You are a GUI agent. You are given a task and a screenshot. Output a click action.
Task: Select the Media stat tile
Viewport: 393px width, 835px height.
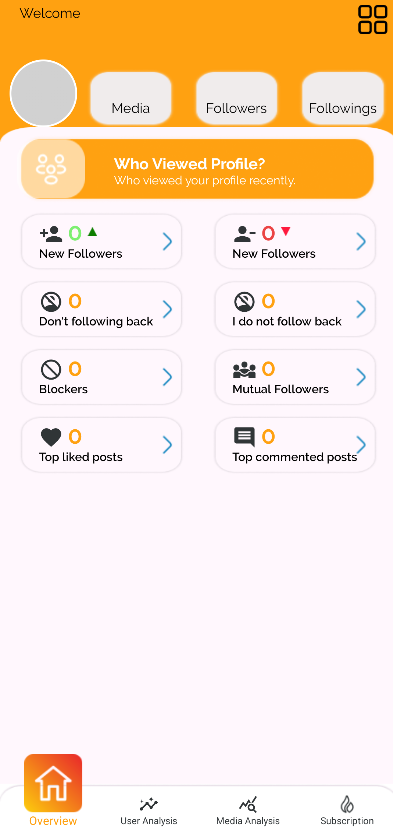pos(130,98)
